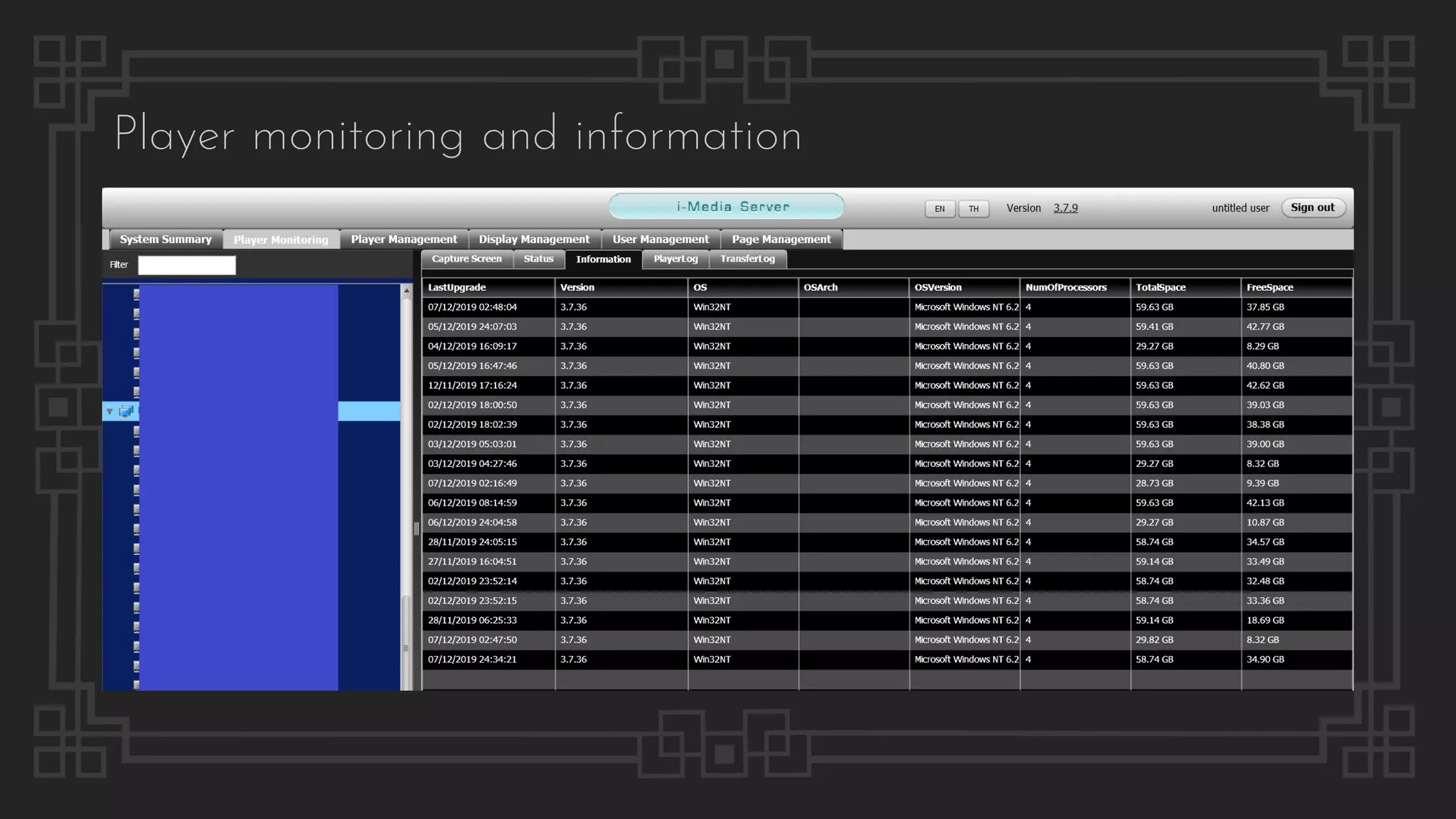1456x819 pixels.
Task: Sort by the Version column header
Action: [621, 287]
